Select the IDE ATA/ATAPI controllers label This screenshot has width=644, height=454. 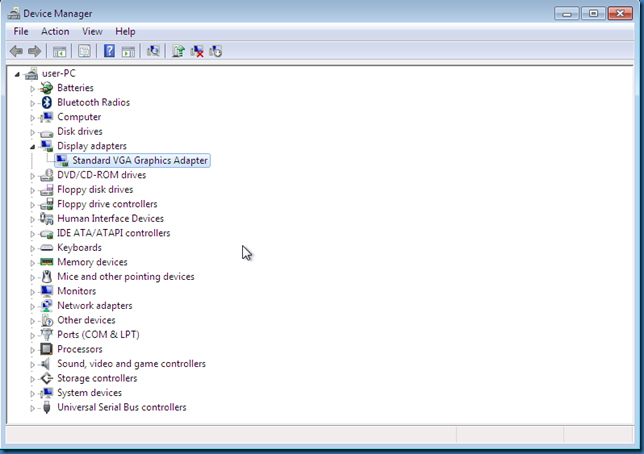(x=113, y=233)
